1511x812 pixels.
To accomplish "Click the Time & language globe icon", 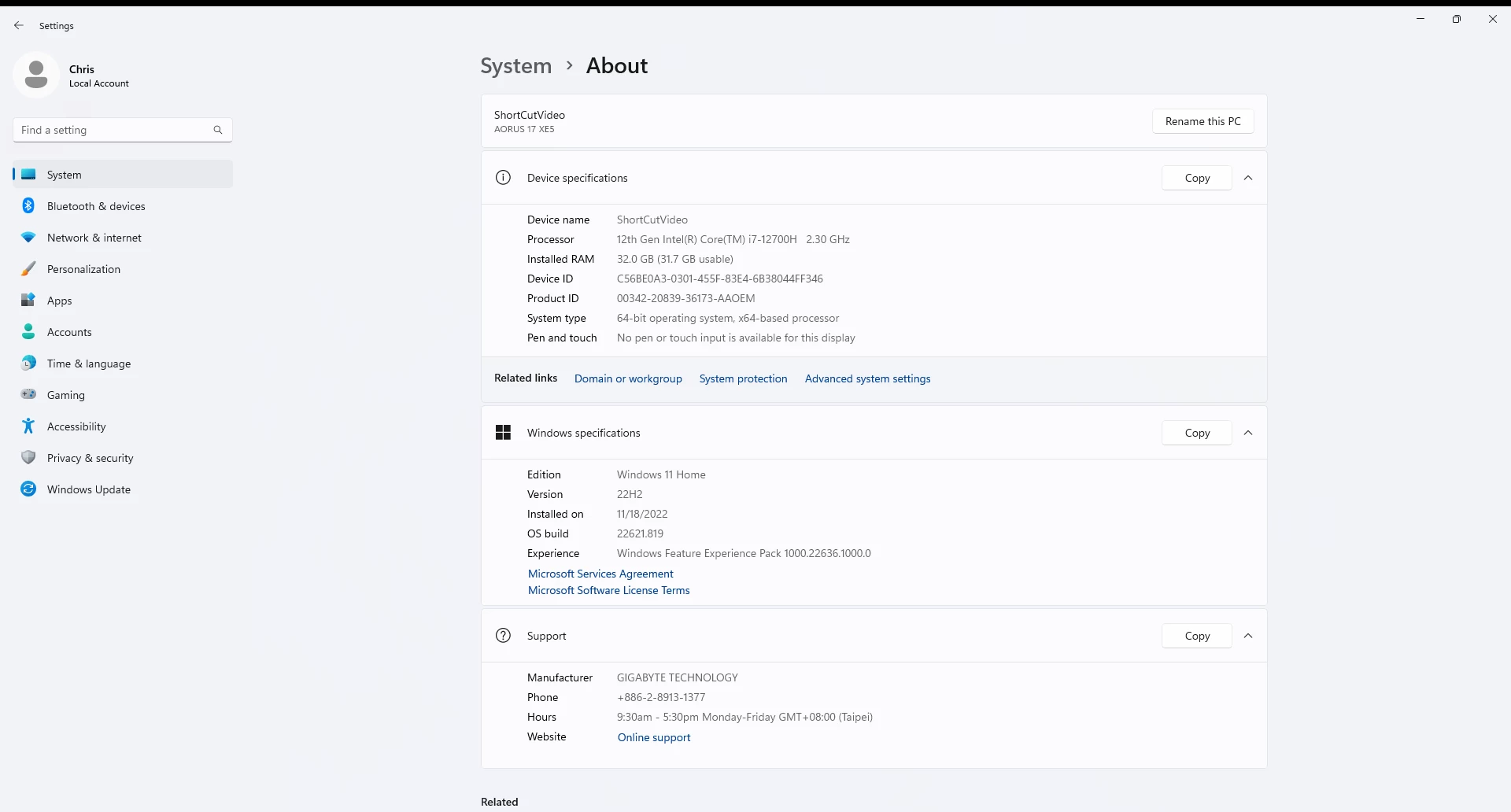I will coord(28,364).
